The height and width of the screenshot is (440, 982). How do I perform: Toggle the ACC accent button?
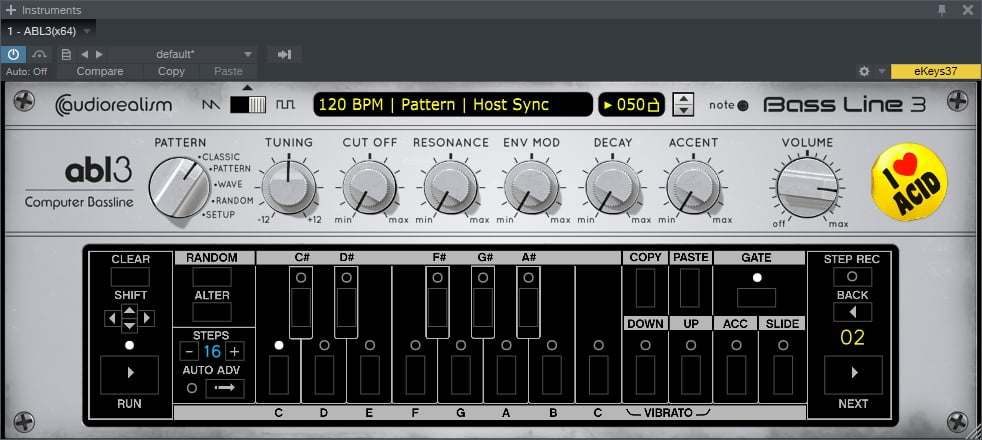736,374
